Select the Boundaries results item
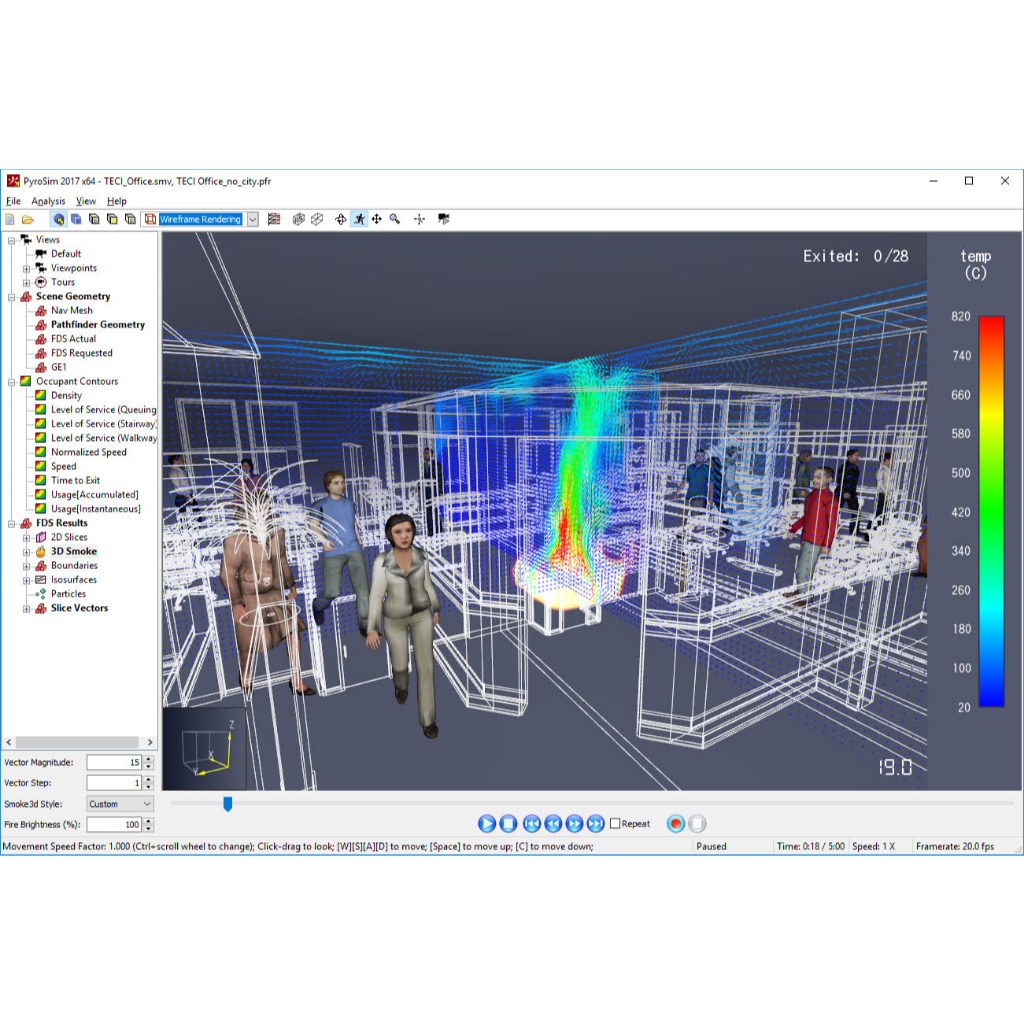 pos(74,566)
